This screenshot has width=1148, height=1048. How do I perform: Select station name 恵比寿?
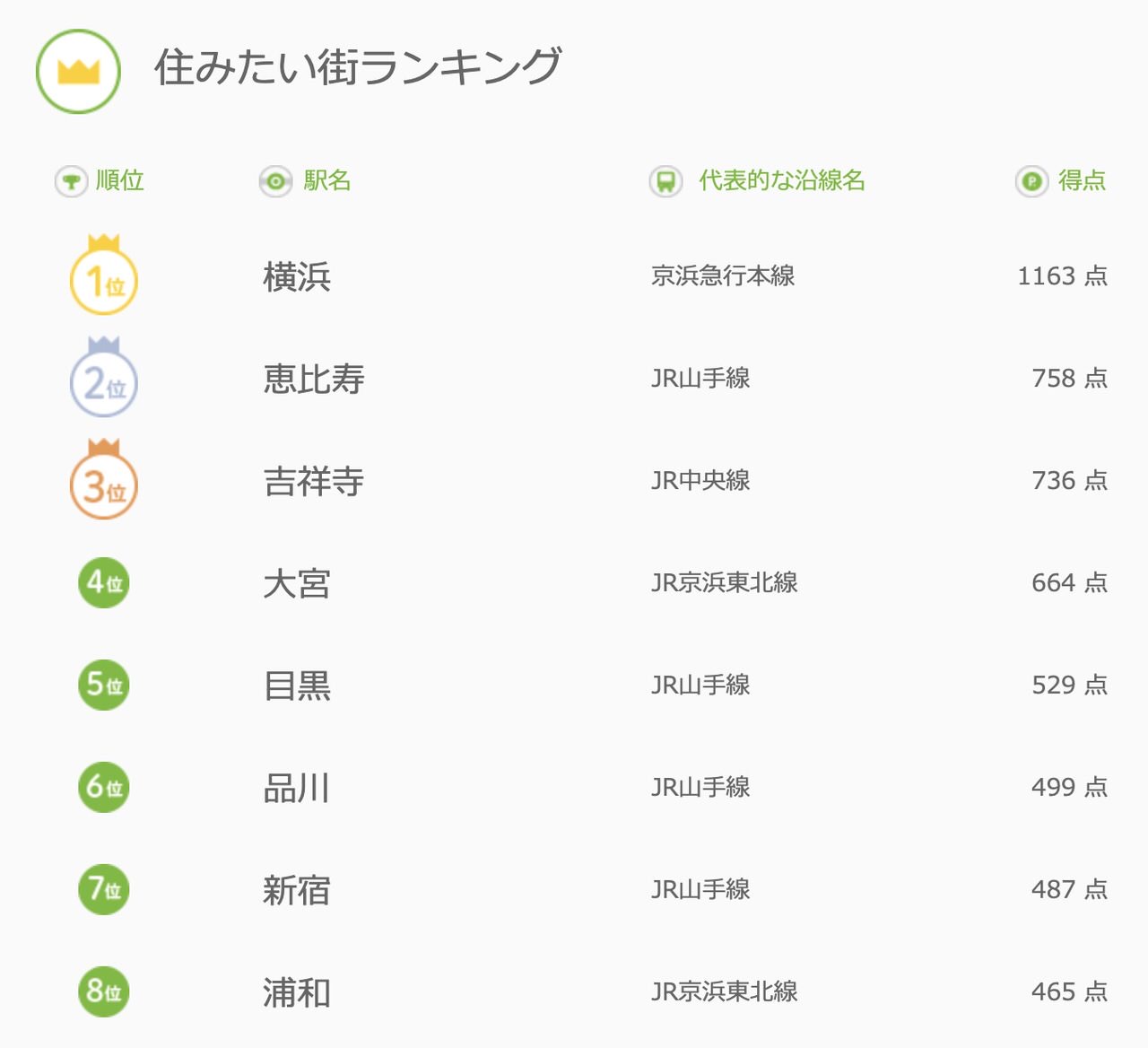(x=314, y=379)
